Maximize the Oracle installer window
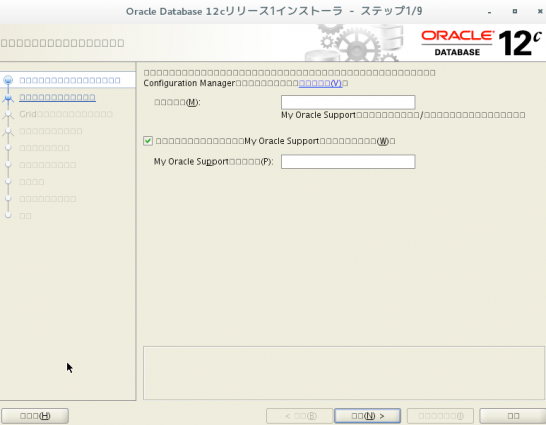 515,11
